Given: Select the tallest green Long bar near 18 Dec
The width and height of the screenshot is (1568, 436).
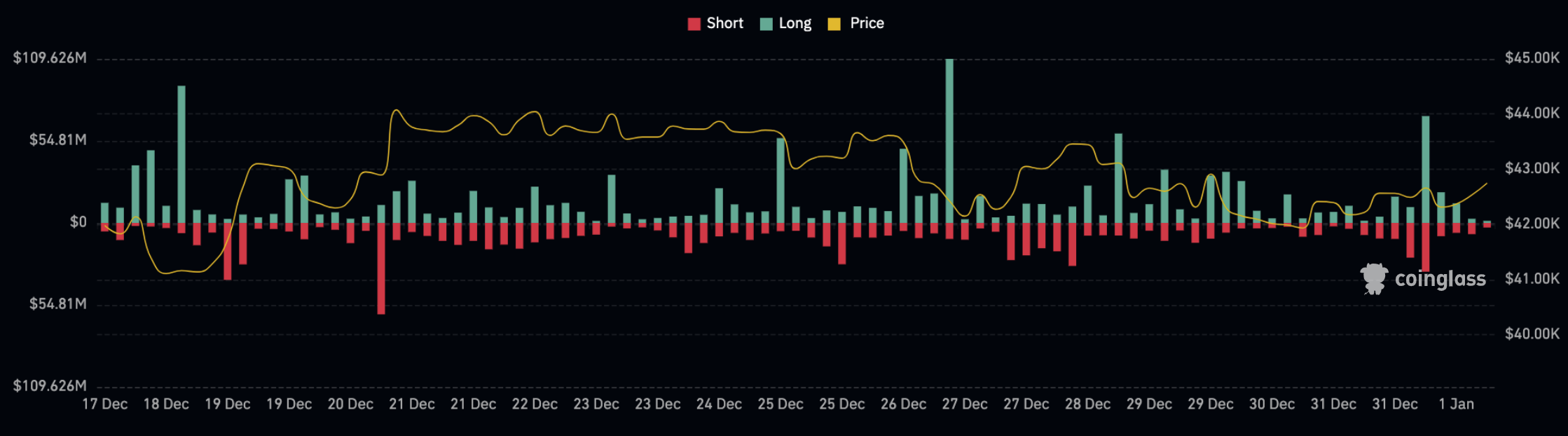Looking at the screenshot, I should 181,154.
